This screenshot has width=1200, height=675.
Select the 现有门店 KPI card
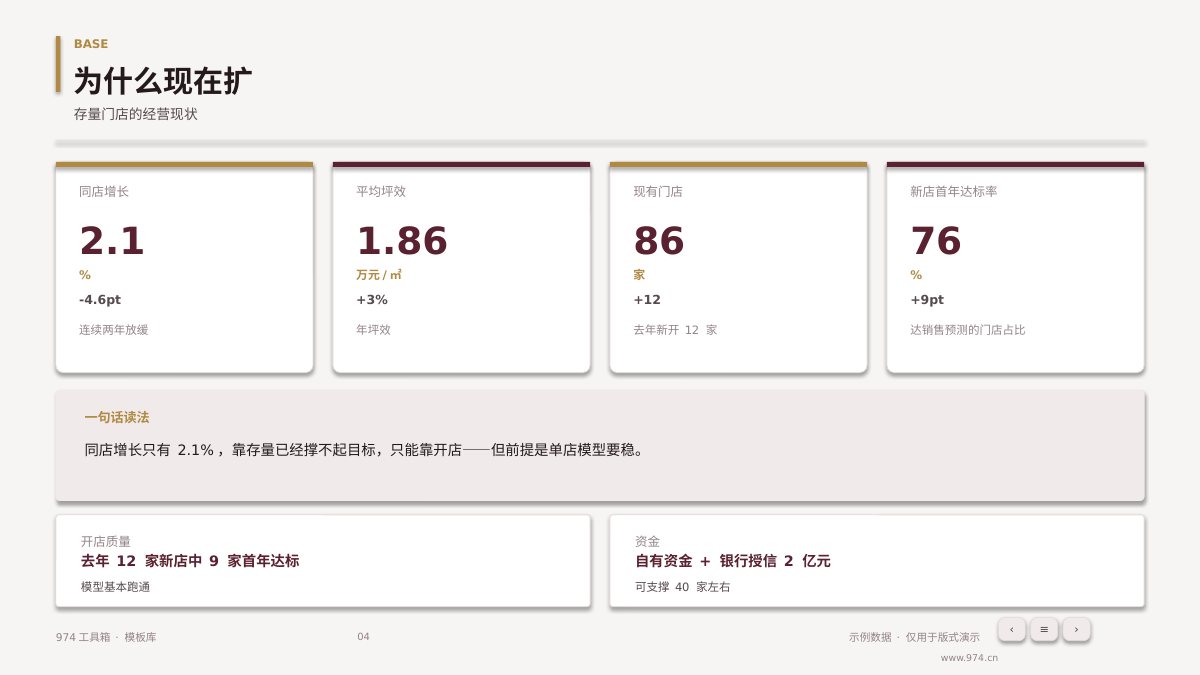(x=738, y=267)
